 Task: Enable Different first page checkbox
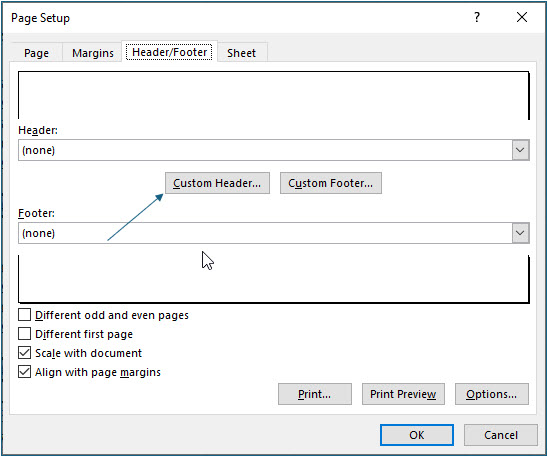(x=24, y=334)
